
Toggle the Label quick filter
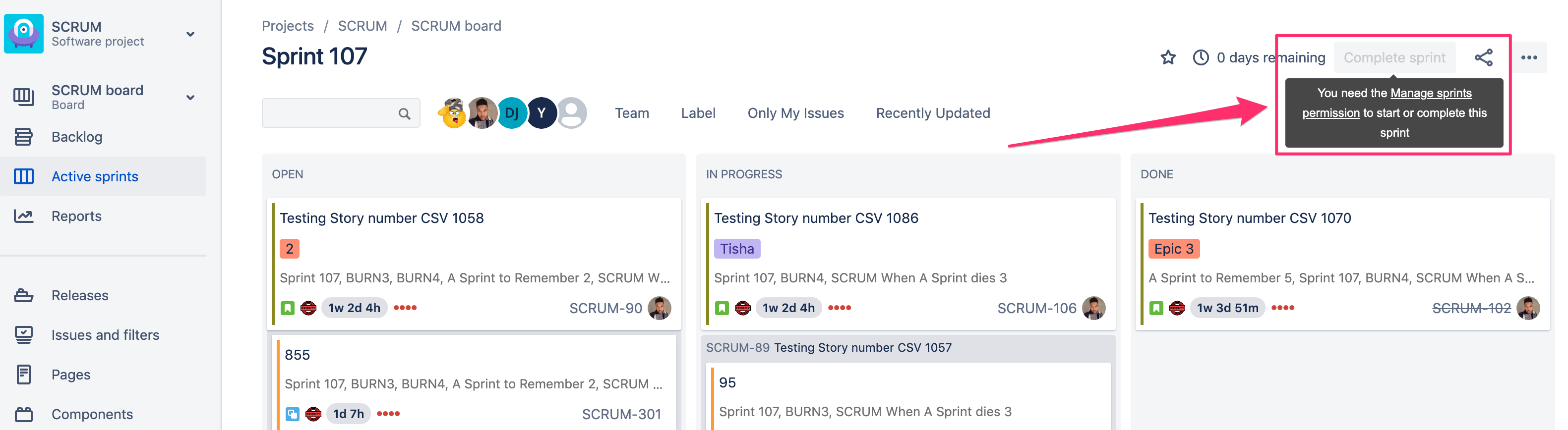(698, 113)
